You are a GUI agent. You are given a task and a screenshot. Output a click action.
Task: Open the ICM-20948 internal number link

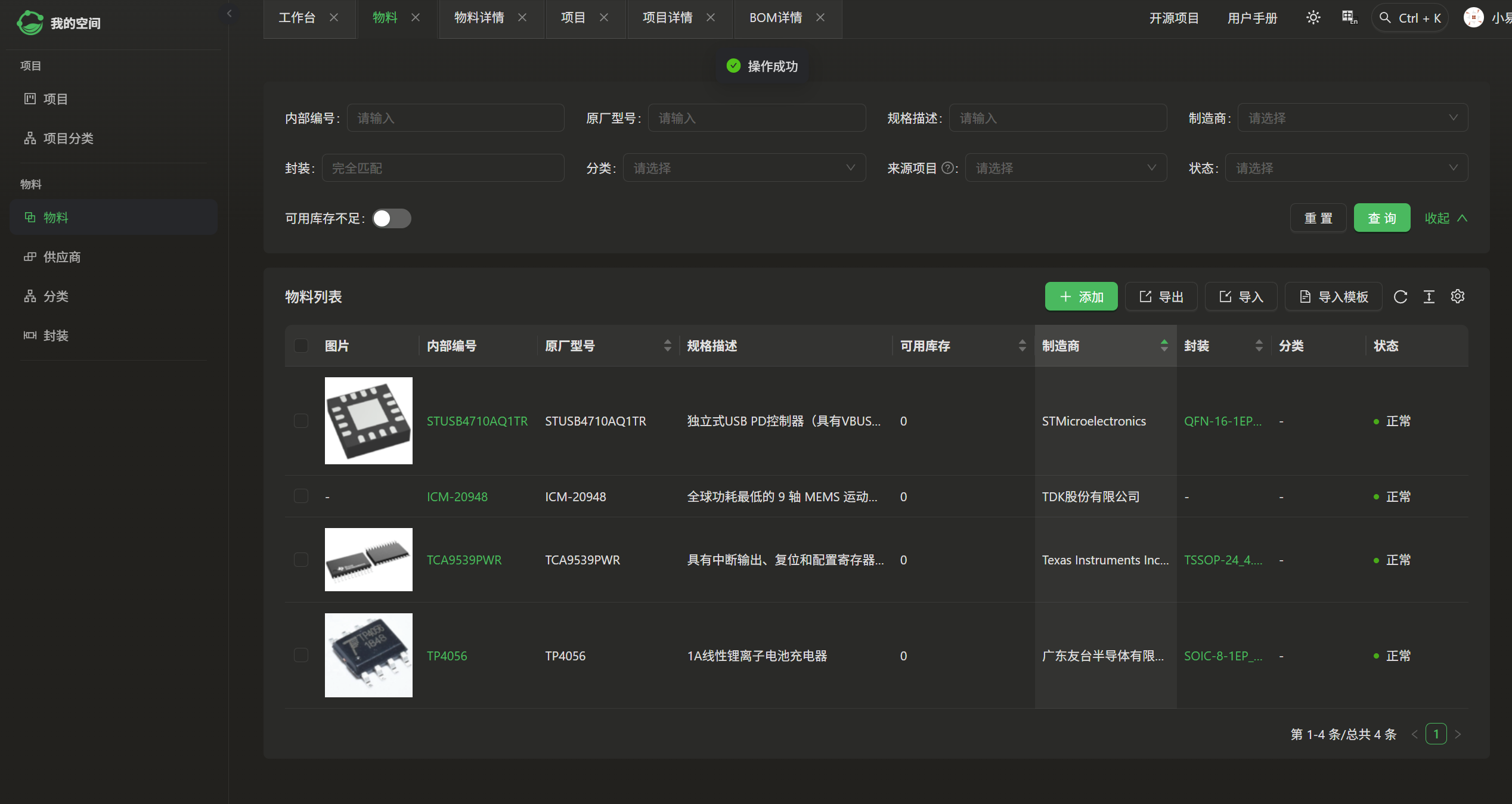point(457,496)
